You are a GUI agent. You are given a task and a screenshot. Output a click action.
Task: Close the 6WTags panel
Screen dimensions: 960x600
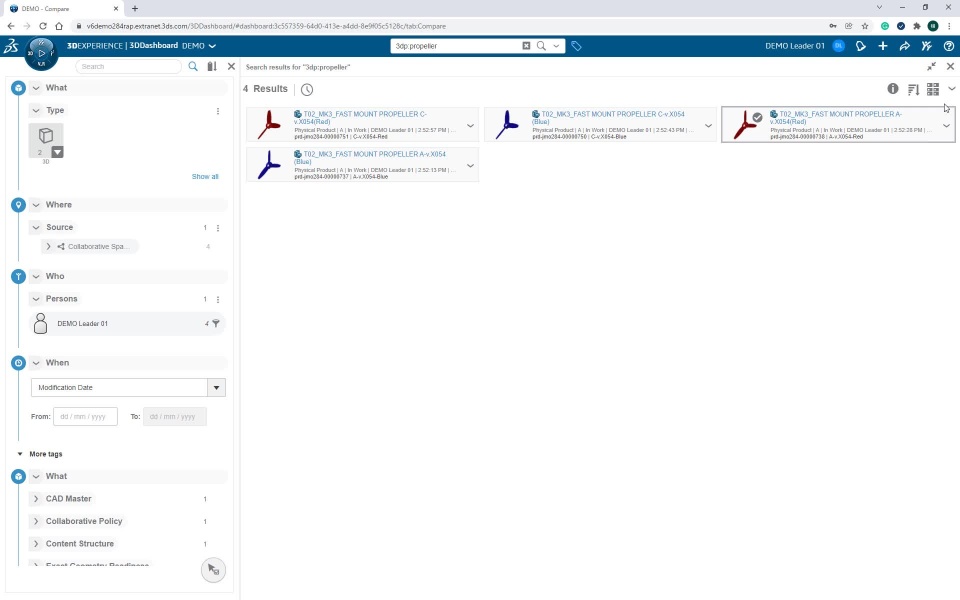(231, 66)
